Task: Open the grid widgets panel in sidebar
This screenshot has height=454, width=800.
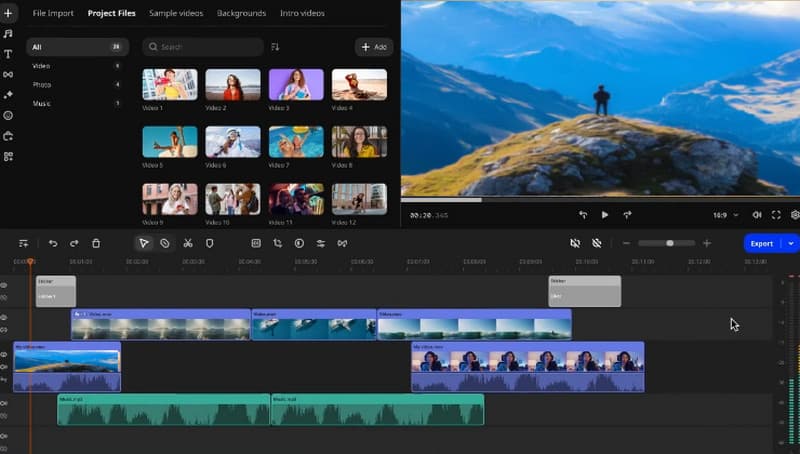Action: pyautogui.click(x=8, y=157)
